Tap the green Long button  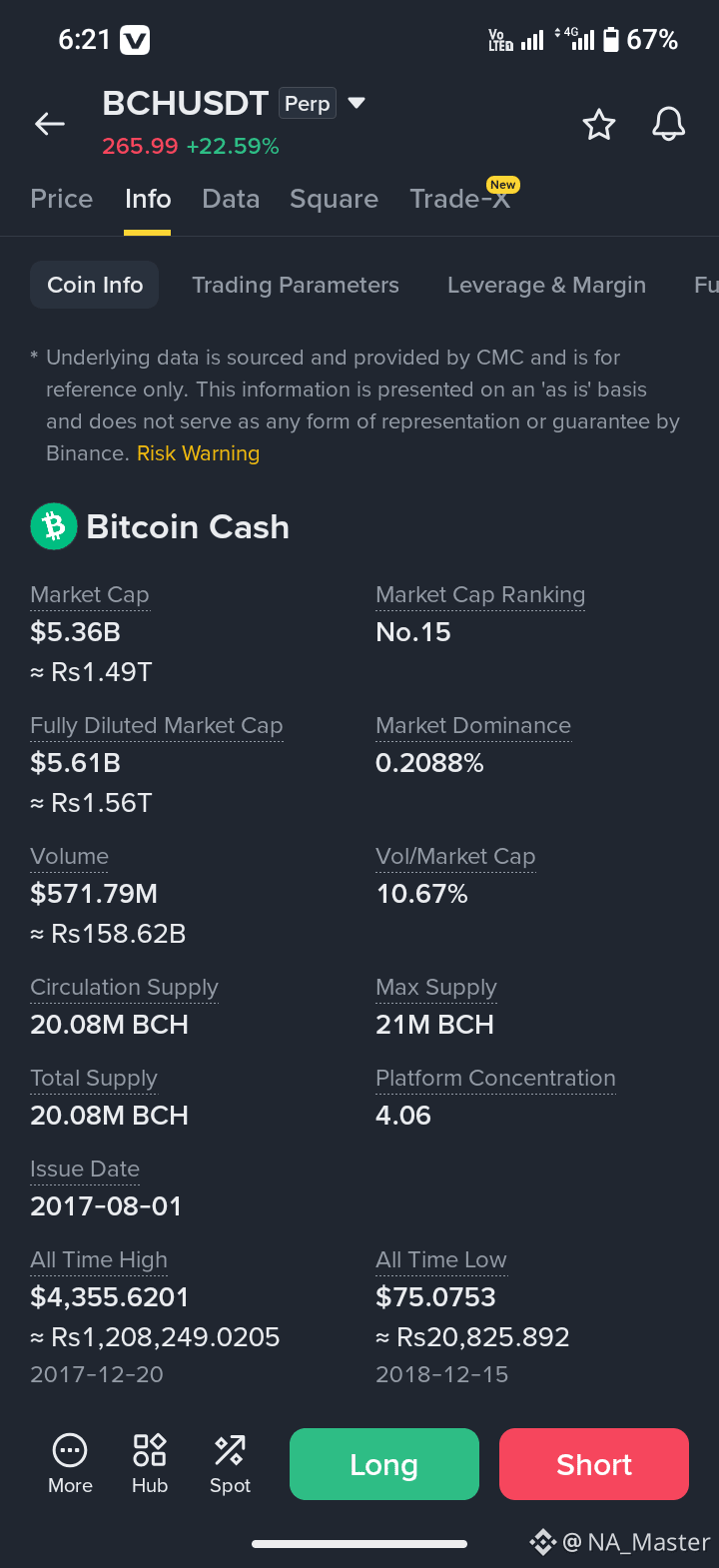tap(384, 1464)
